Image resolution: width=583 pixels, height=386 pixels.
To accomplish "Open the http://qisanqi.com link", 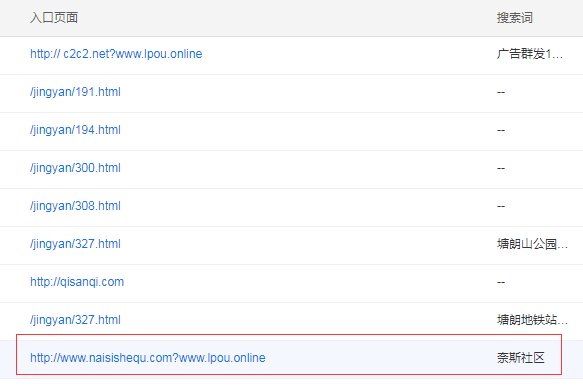I will 77,282.
